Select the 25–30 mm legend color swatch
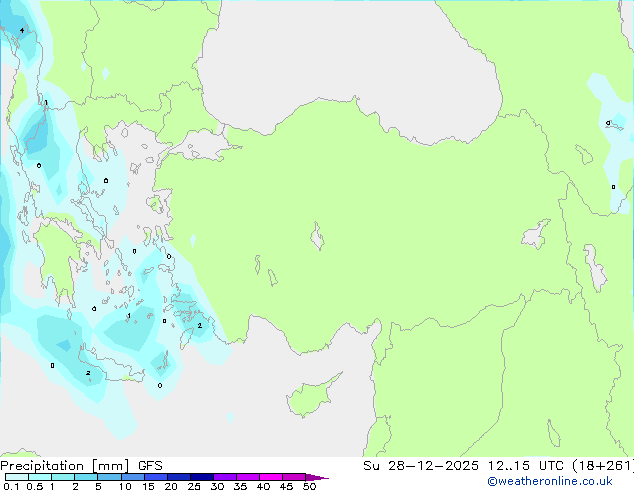 (202, 477)
